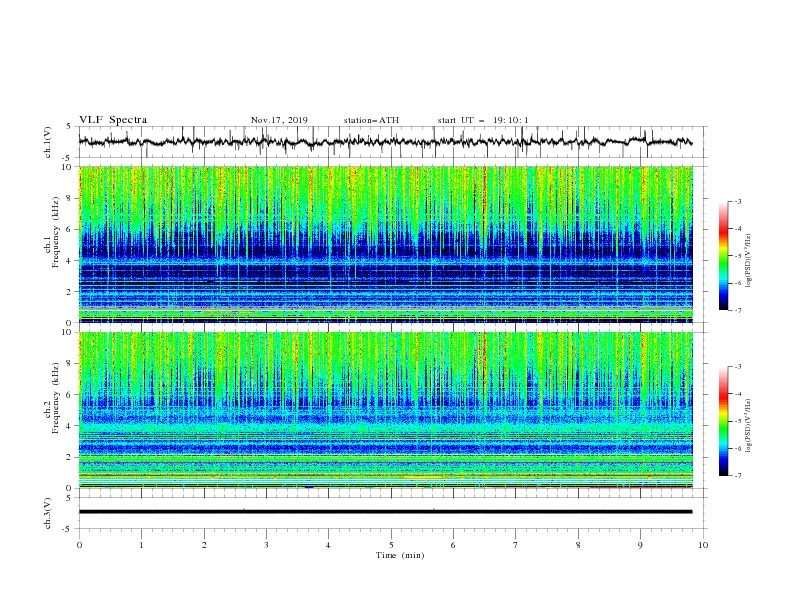Select the ch.1 colorbar "log(PSD)(V²/Hz)" label
The height and width of the screenshot is (612, 792).
748,261
